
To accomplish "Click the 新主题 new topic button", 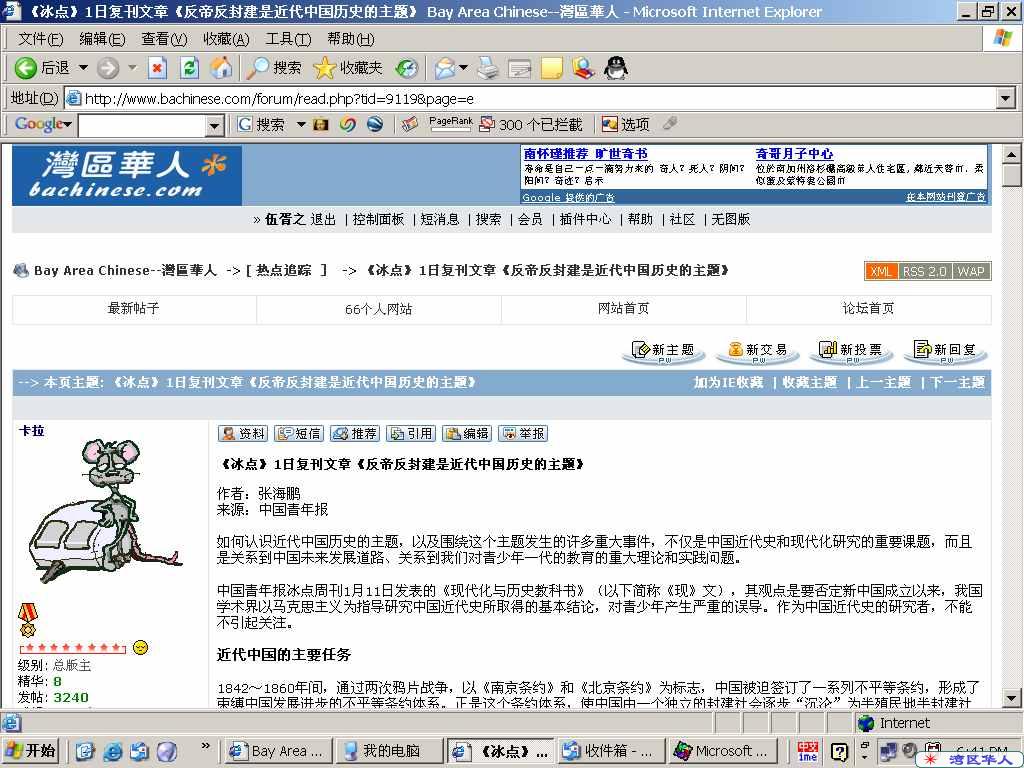I will tap(664, 351).
